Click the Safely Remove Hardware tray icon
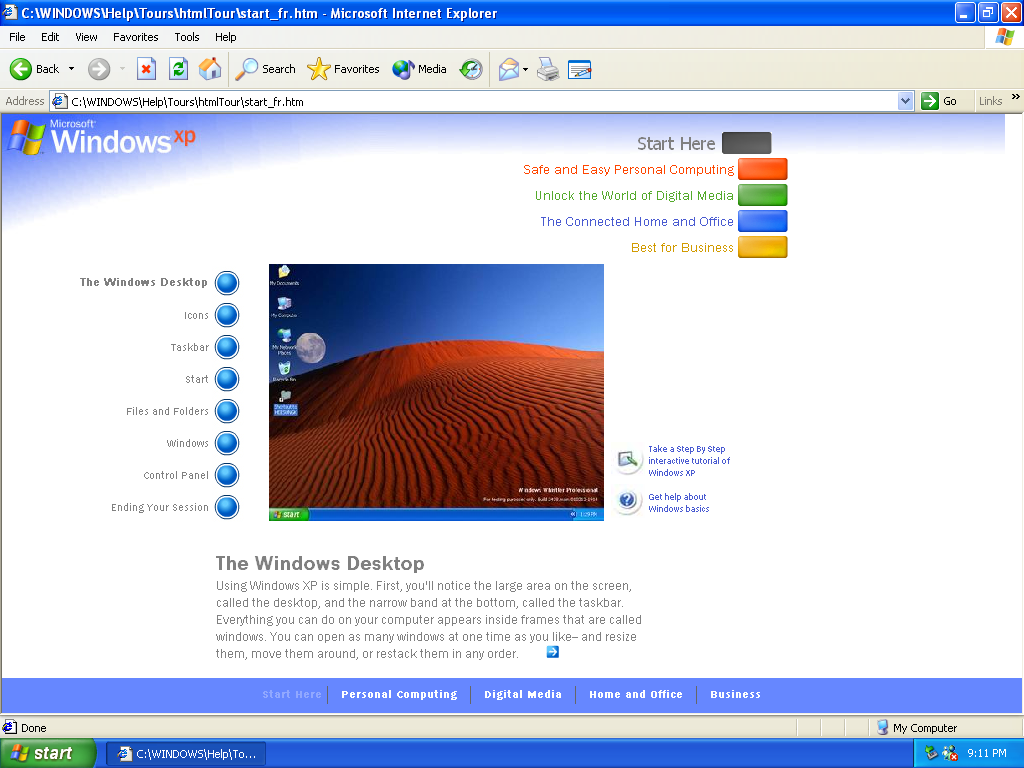1024x768 pixels. [931, 753]
